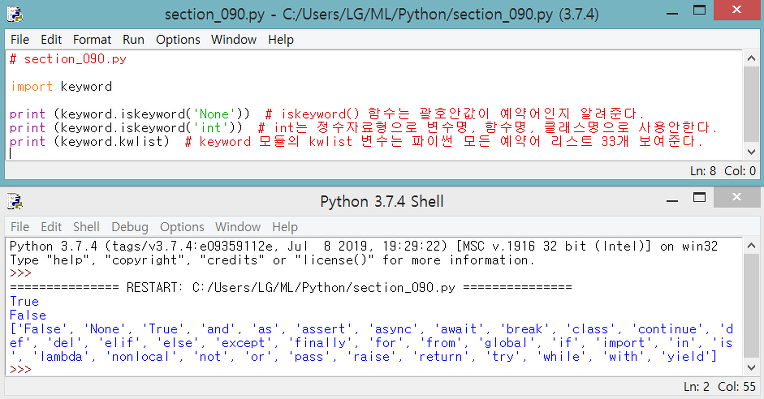Close the Python 3.7.4 Shell window

pyautogui.click(x=736, y=197)
